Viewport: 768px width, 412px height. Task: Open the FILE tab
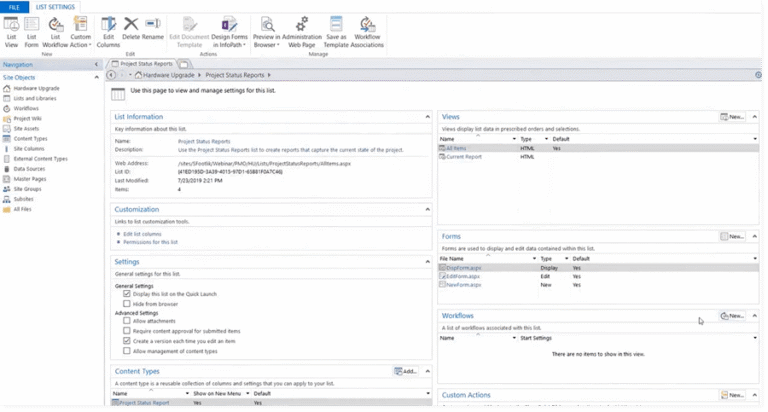(x=14, y=7)
